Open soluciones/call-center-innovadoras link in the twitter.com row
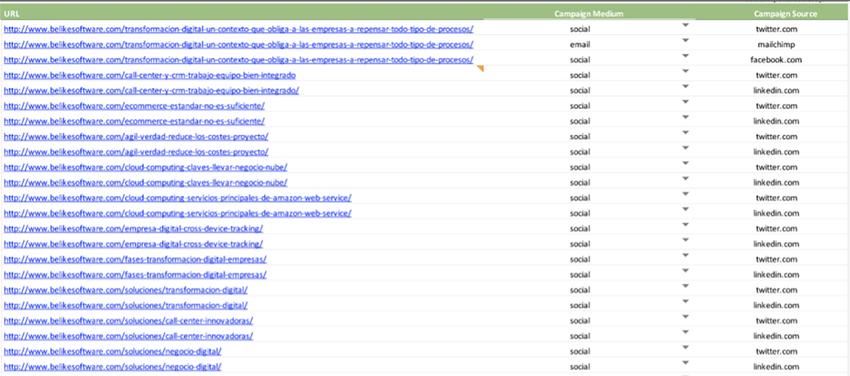The width and height of the screenshot is (850, 376). coord(128,320)
